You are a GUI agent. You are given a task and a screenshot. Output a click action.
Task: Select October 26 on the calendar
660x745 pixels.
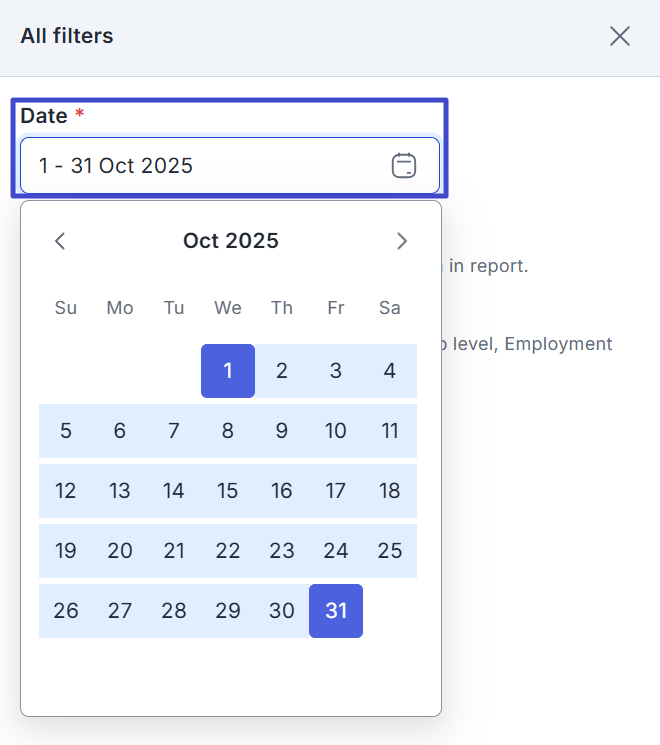[x=66, y=611]
